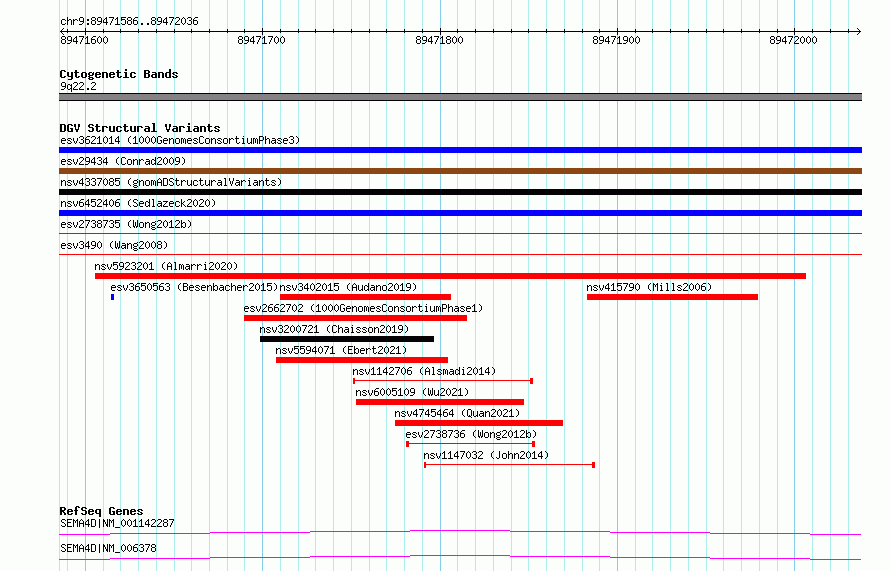This screenshot has width=890, height=571.
Task: Select the red nsv4745464 variant bar
Action: [x=479, y=423]
